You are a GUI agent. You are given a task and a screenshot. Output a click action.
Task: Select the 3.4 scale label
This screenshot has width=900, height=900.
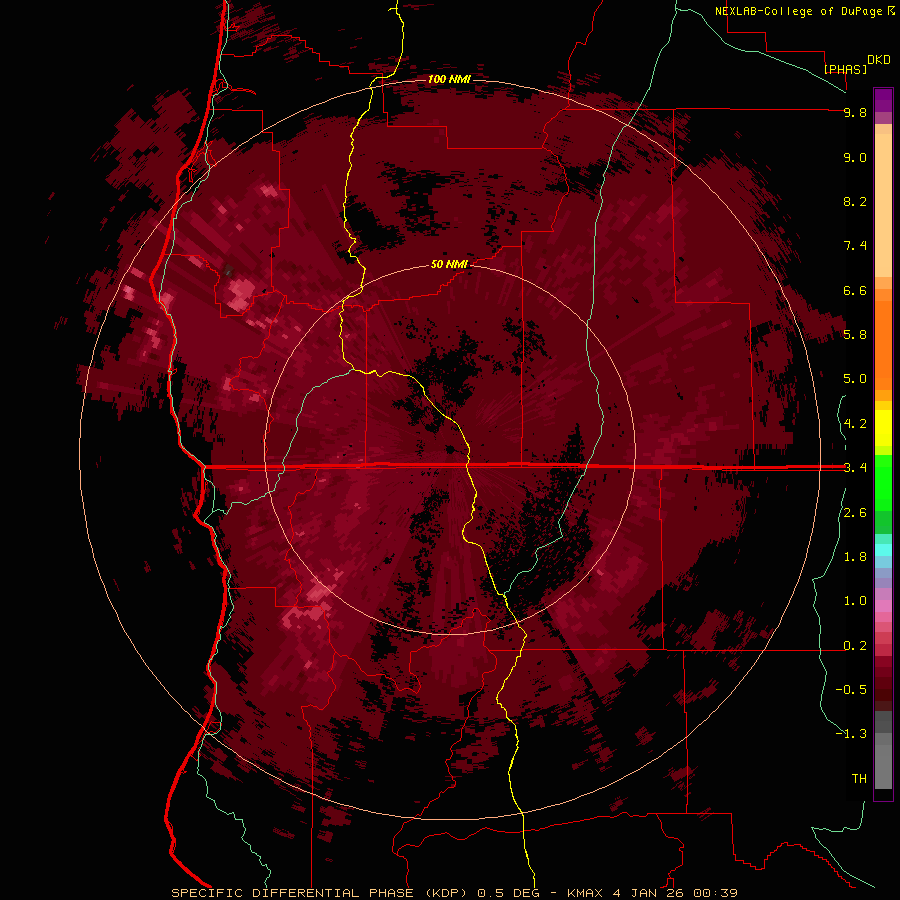point(855,468)
